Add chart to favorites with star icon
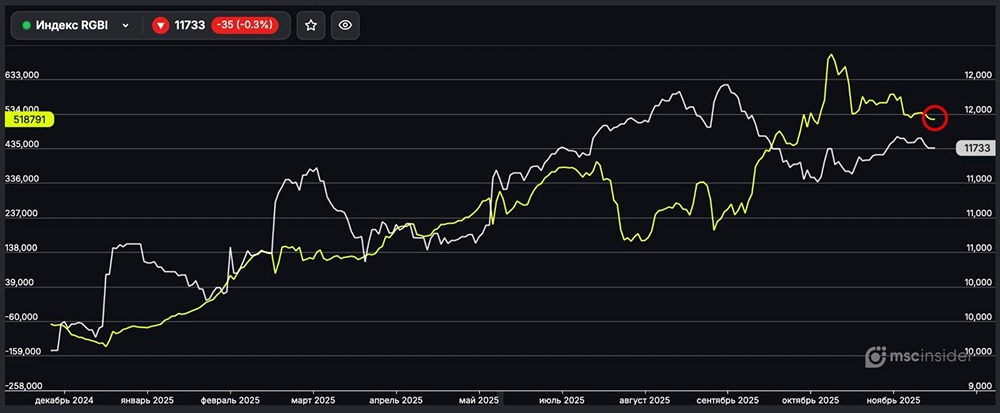Image resolution: width=1000 pixels, height=413 pixels. click(311, 26)
